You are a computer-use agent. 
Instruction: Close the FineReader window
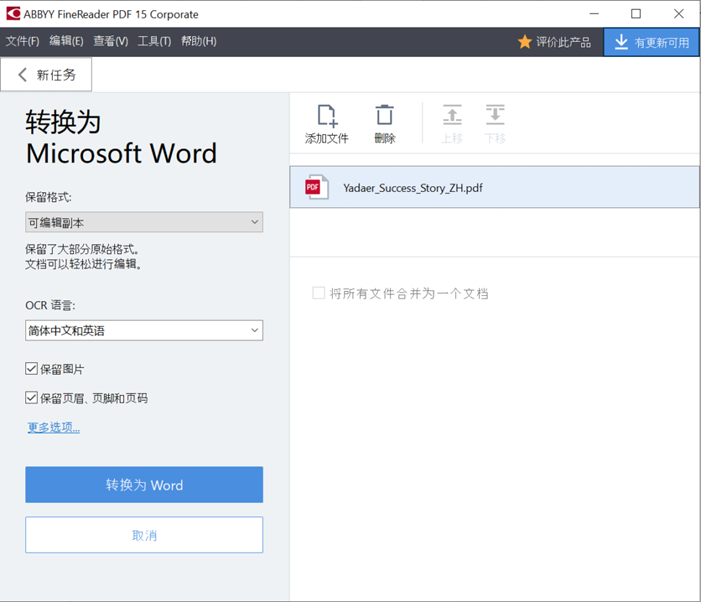[x=679, y=14]
